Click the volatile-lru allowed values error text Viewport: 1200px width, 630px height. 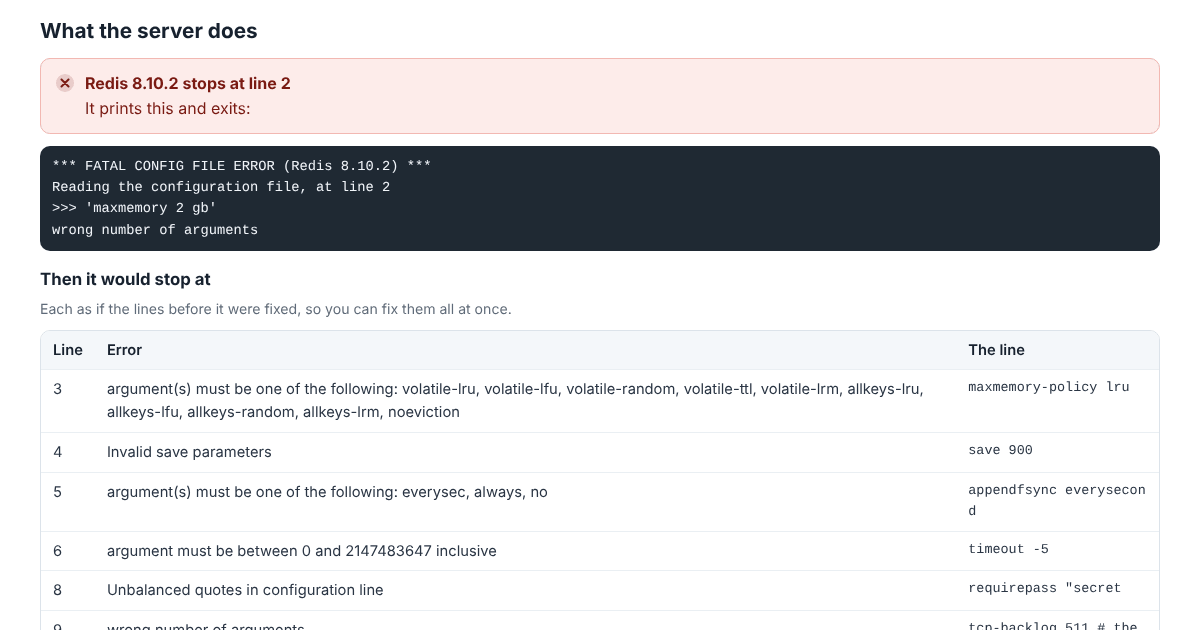pos(515,400)
